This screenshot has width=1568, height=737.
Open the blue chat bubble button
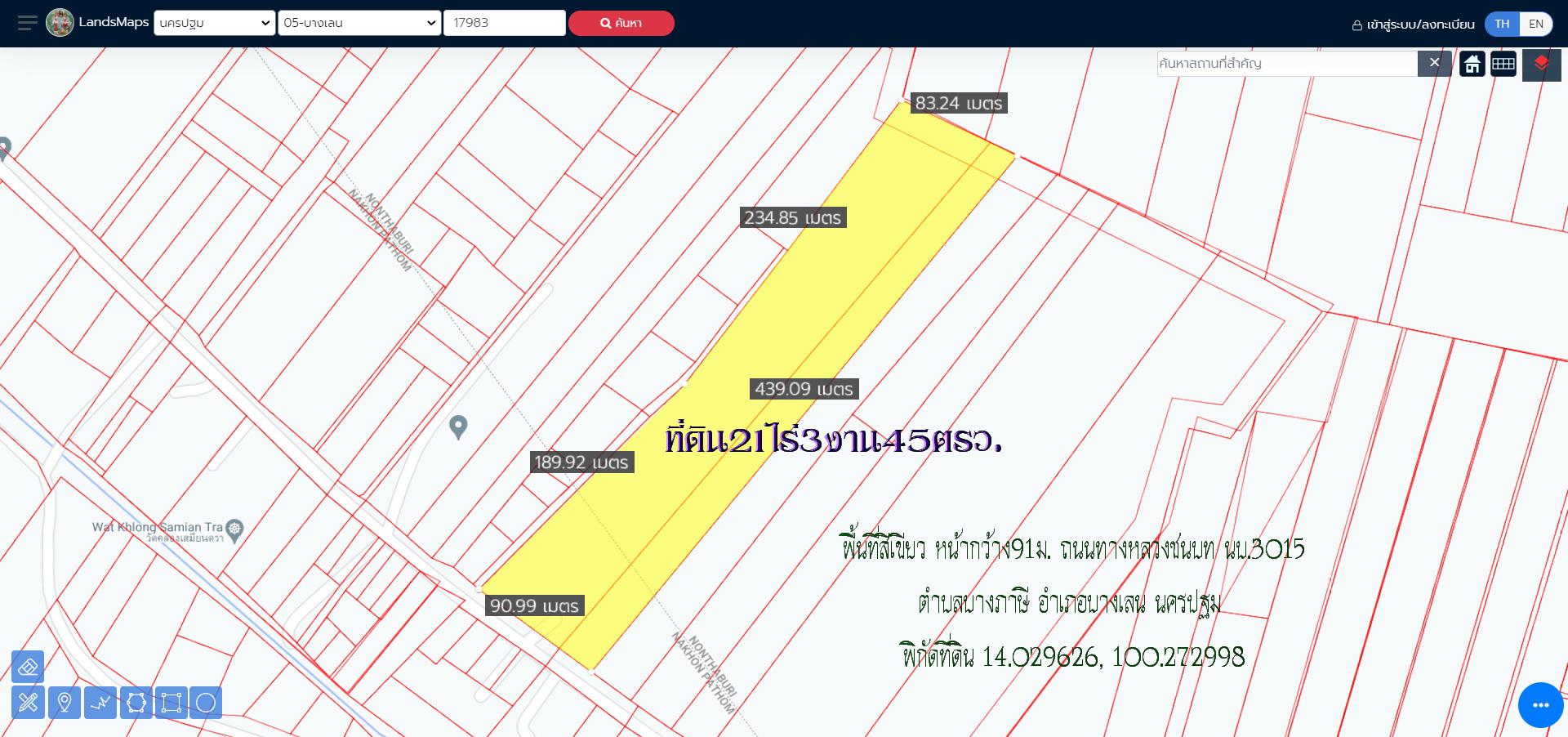pyautogui.click(x=1540, y=704)
